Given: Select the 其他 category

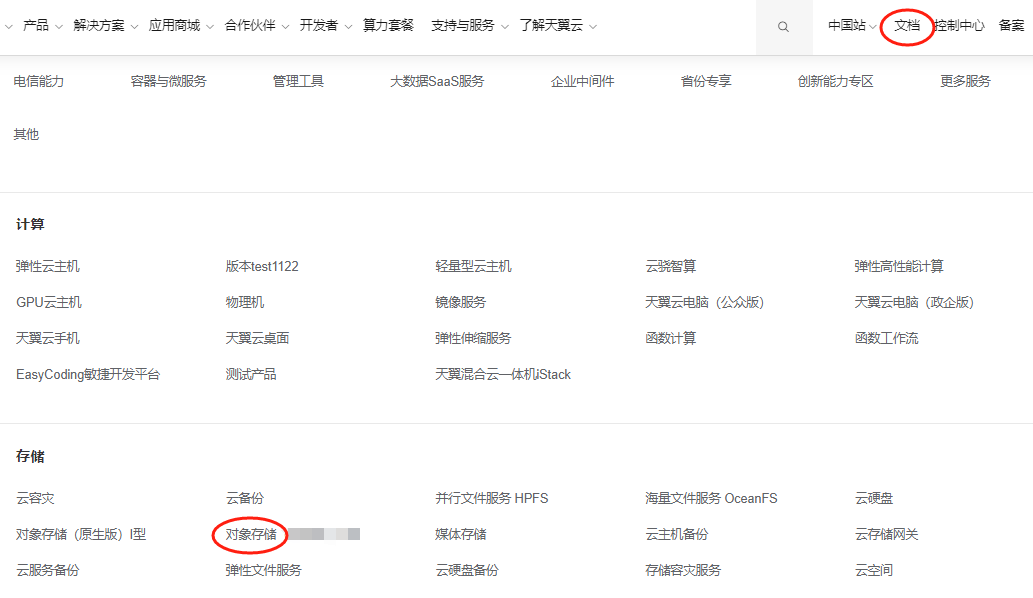Looking at the screenshot, I should 26,134.
